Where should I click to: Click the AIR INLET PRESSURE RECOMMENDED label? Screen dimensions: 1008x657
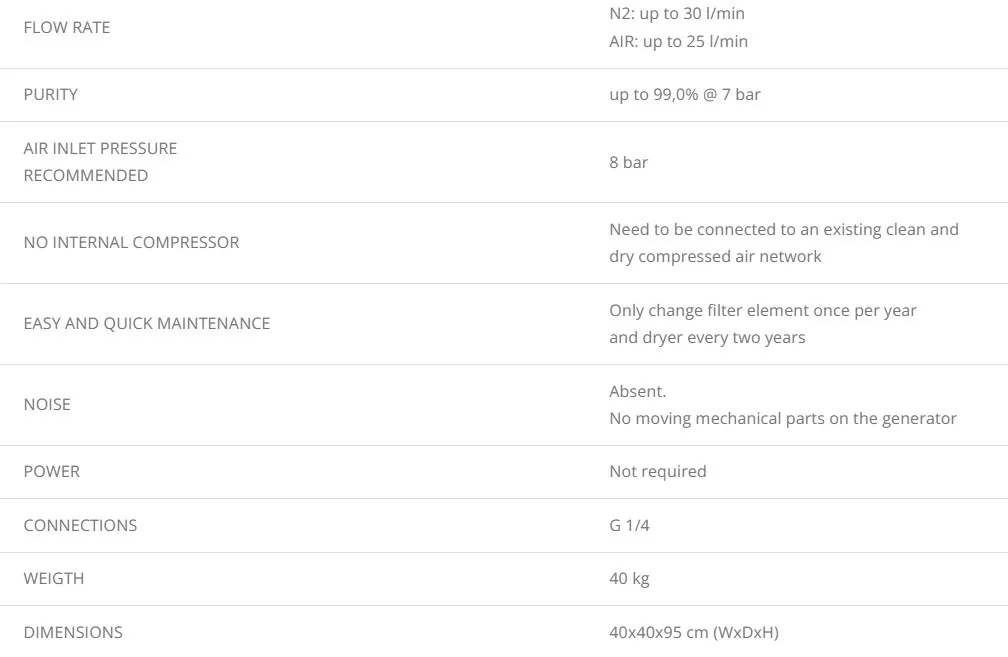click(100, 161)
